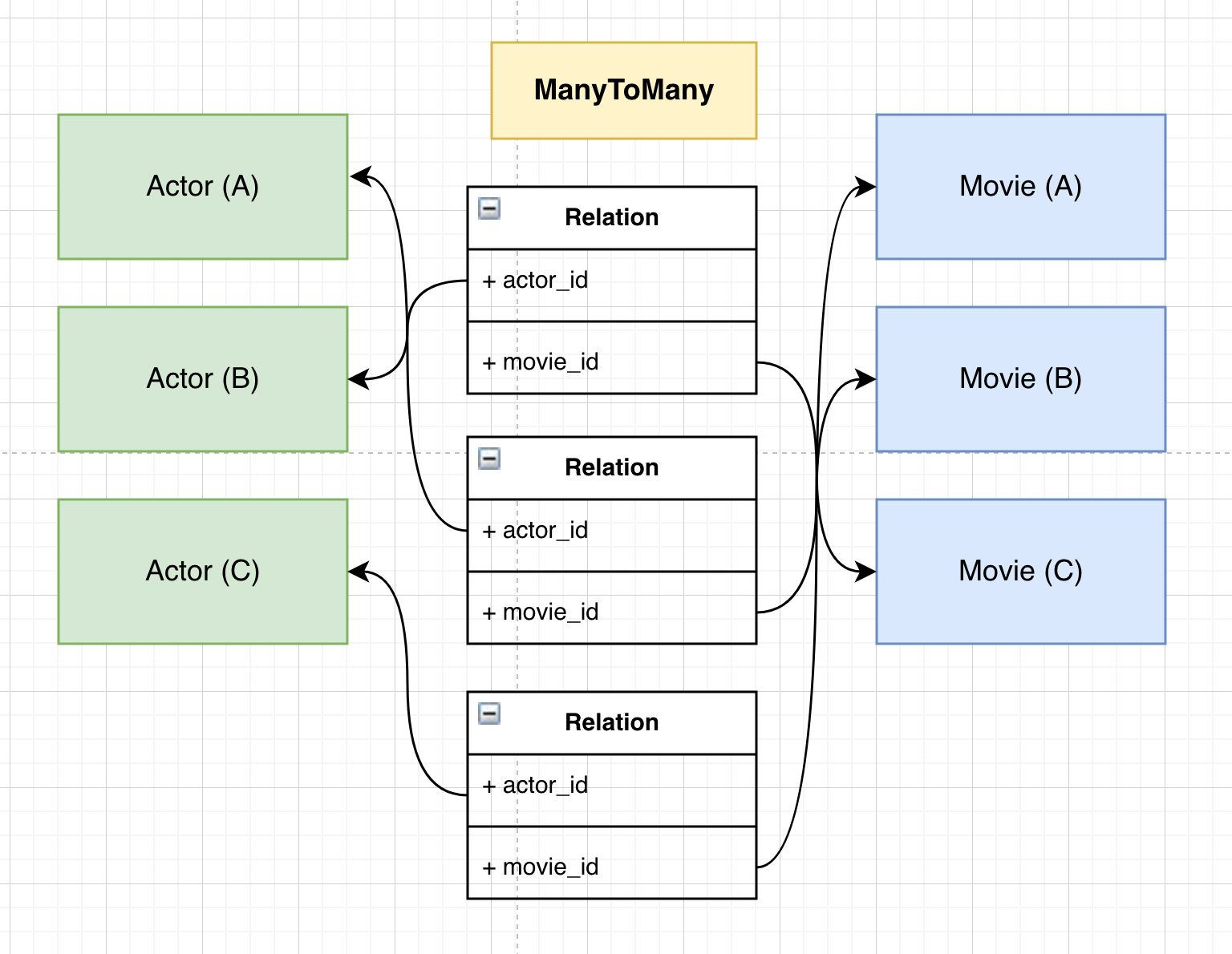Select the Movie (A) blue box

pyautogui.click(x=1020, y=187)
